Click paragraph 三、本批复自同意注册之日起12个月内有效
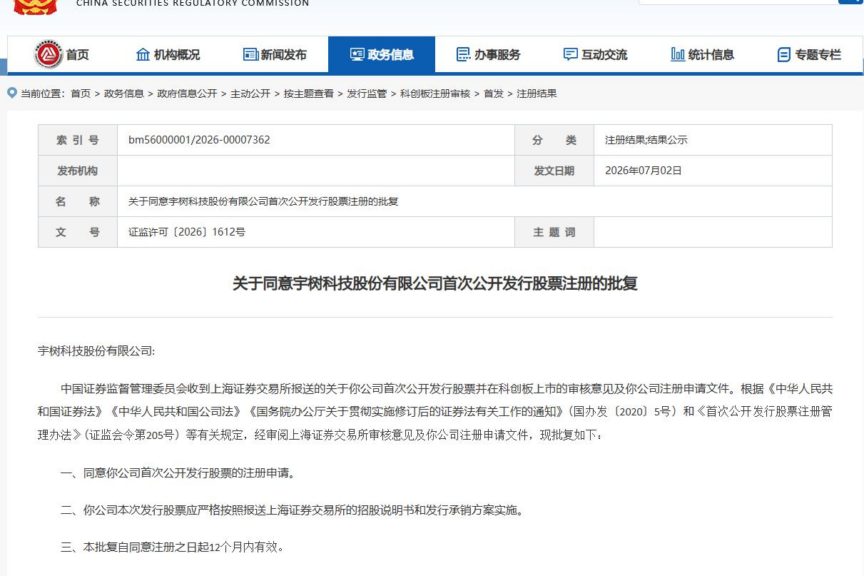Viewport: 864px width, 576px height. [172, 547]
